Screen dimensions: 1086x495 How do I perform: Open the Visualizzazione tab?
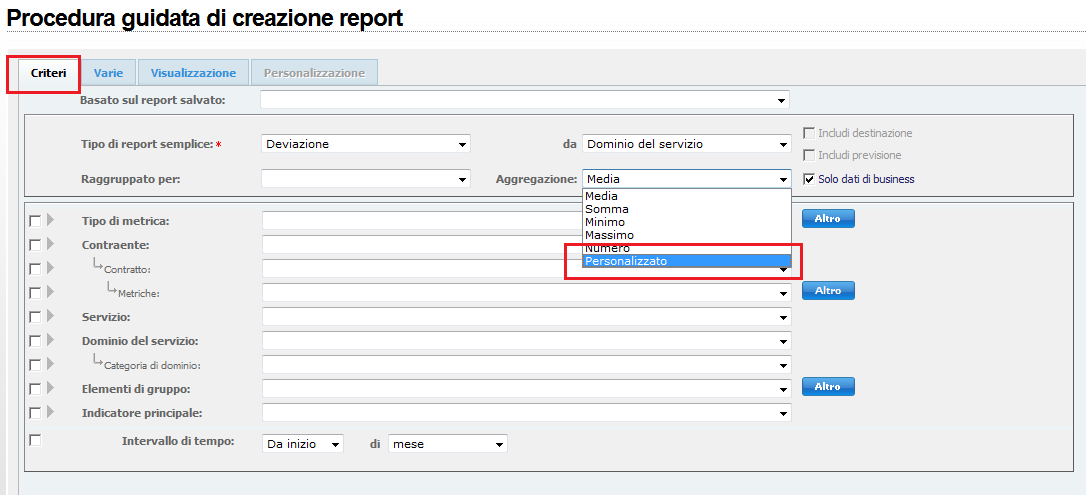click(x=193, y=73)
